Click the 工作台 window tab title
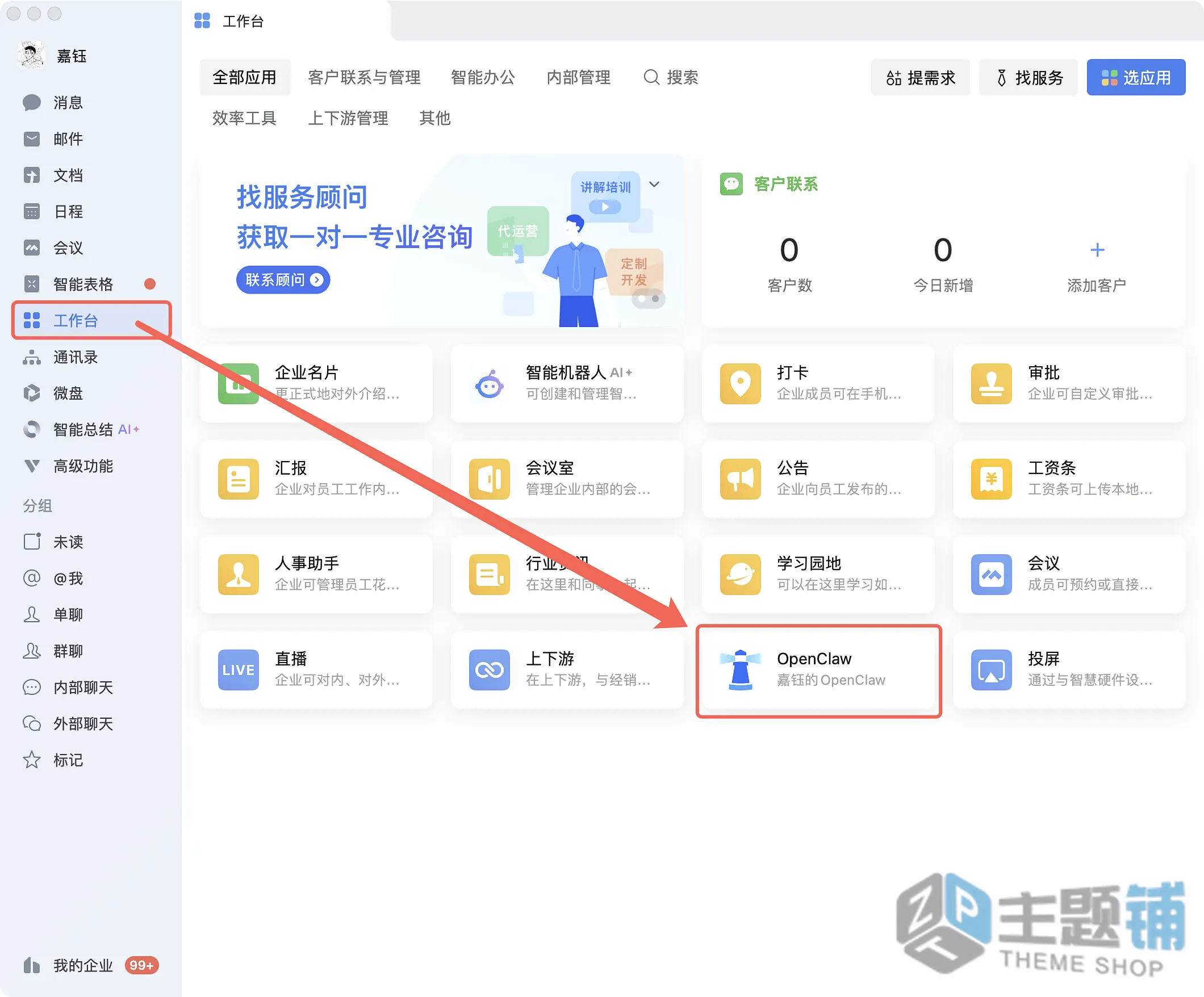Screen dimensions: 1204x997 [x=243, y=21]
